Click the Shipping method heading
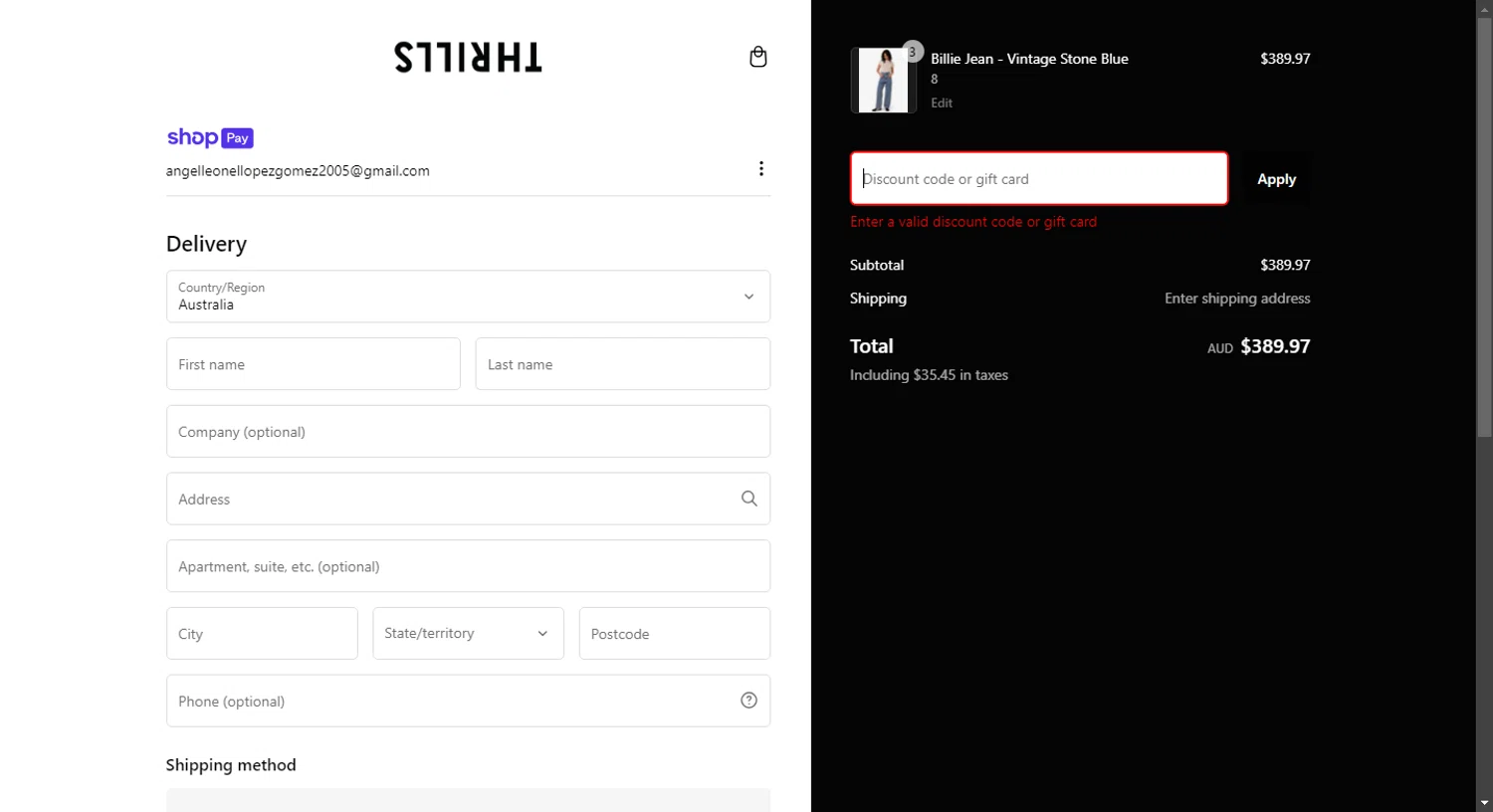1493x812 pixels. (x=231, y=765)
